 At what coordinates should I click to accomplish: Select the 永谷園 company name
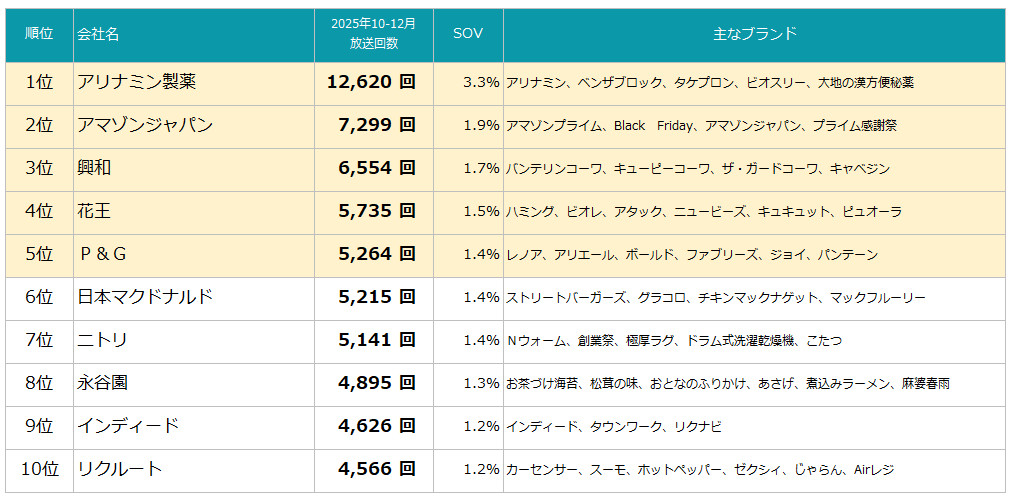point(103,383)
